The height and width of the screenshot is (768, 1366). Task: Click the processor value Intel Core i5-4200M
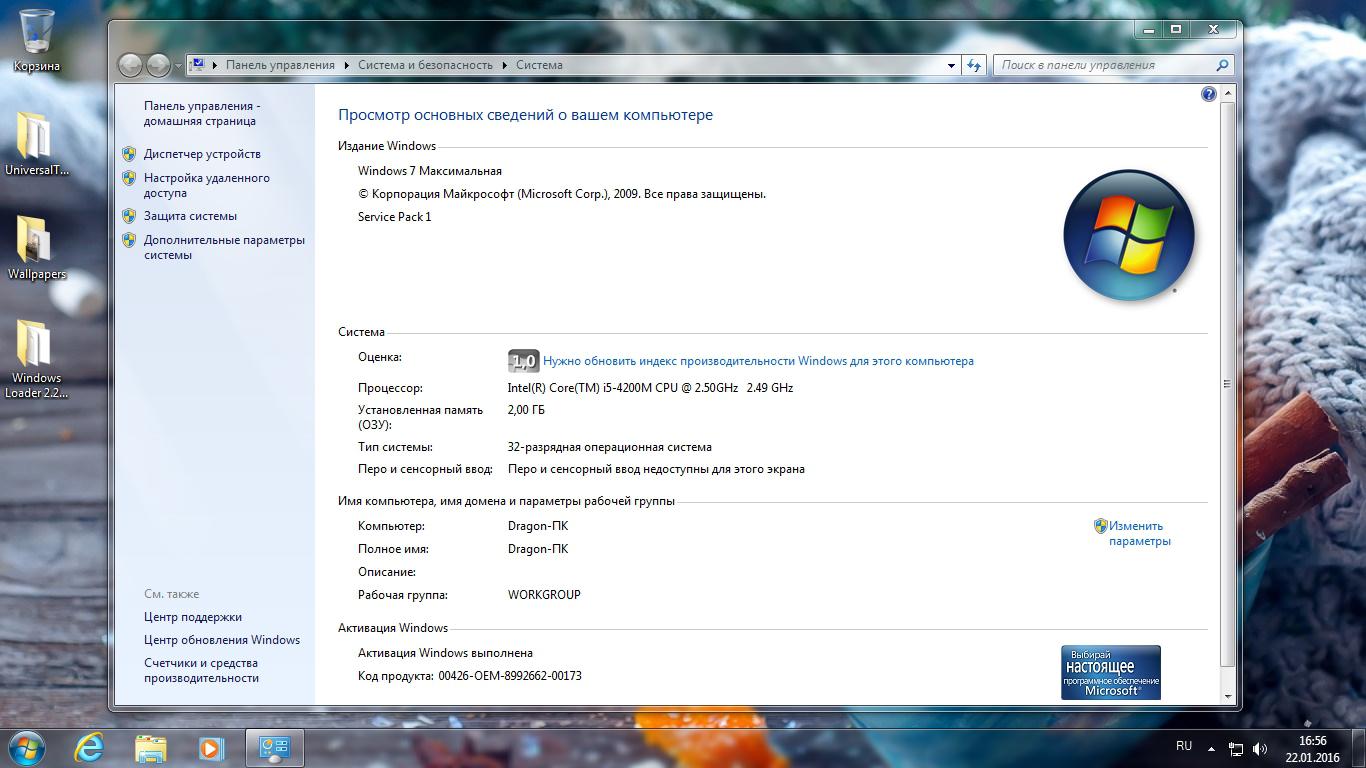point(650,388)
